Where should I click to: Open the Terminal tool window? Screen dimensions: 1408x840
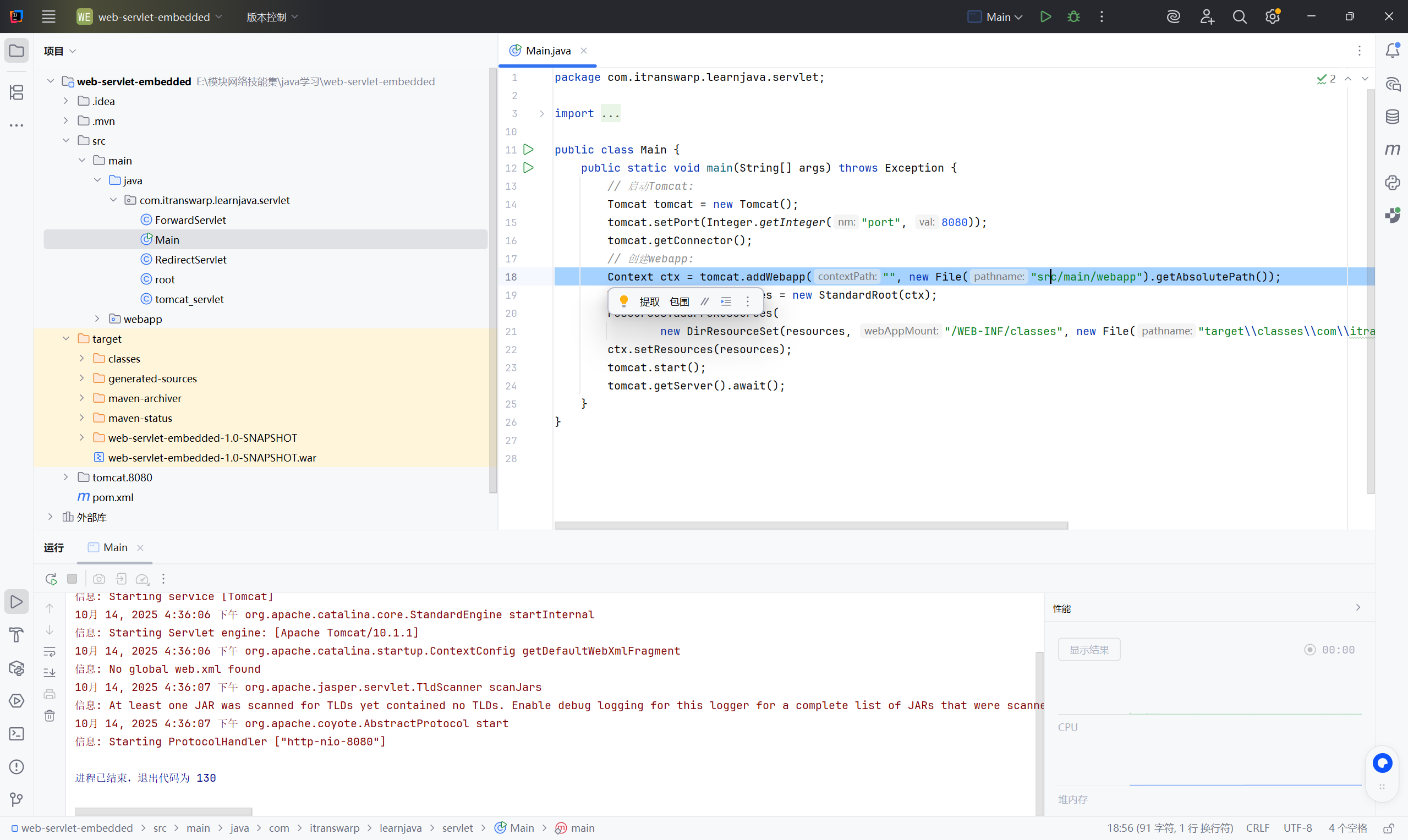17,734
